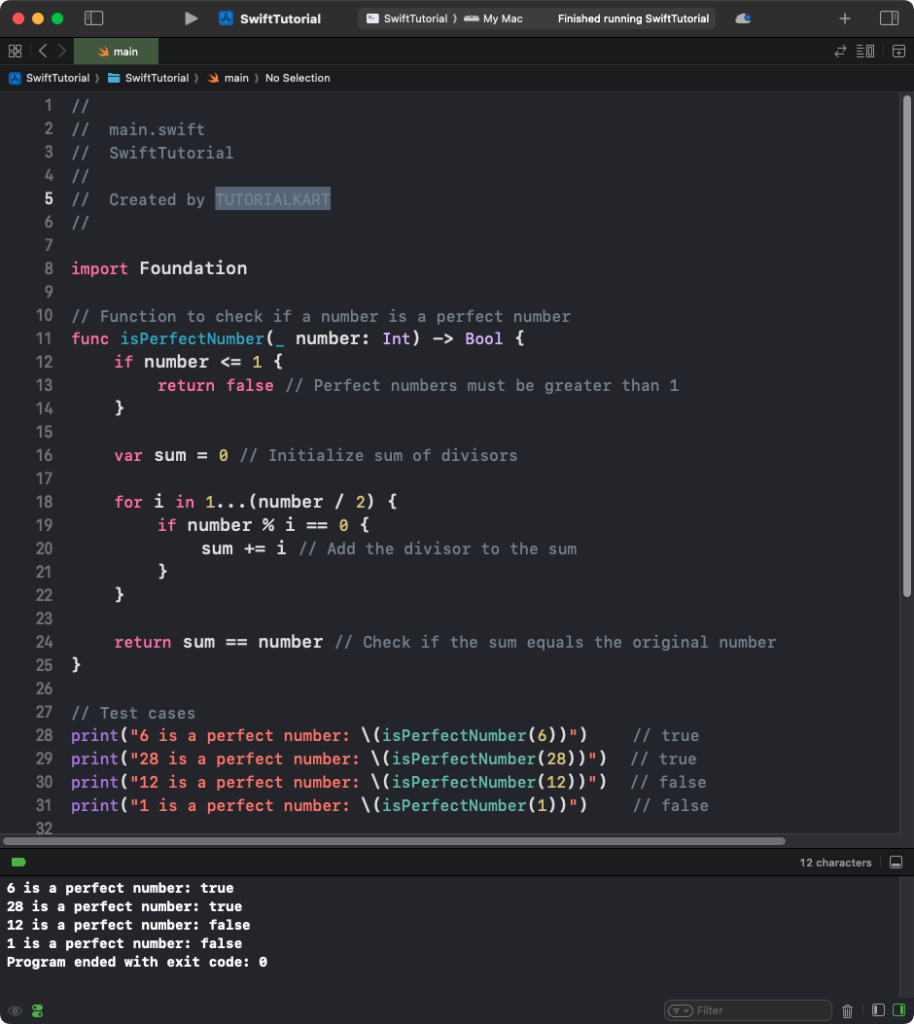Clear the console with the trash icon
914x1024 pixels.
click(846, 1009)
